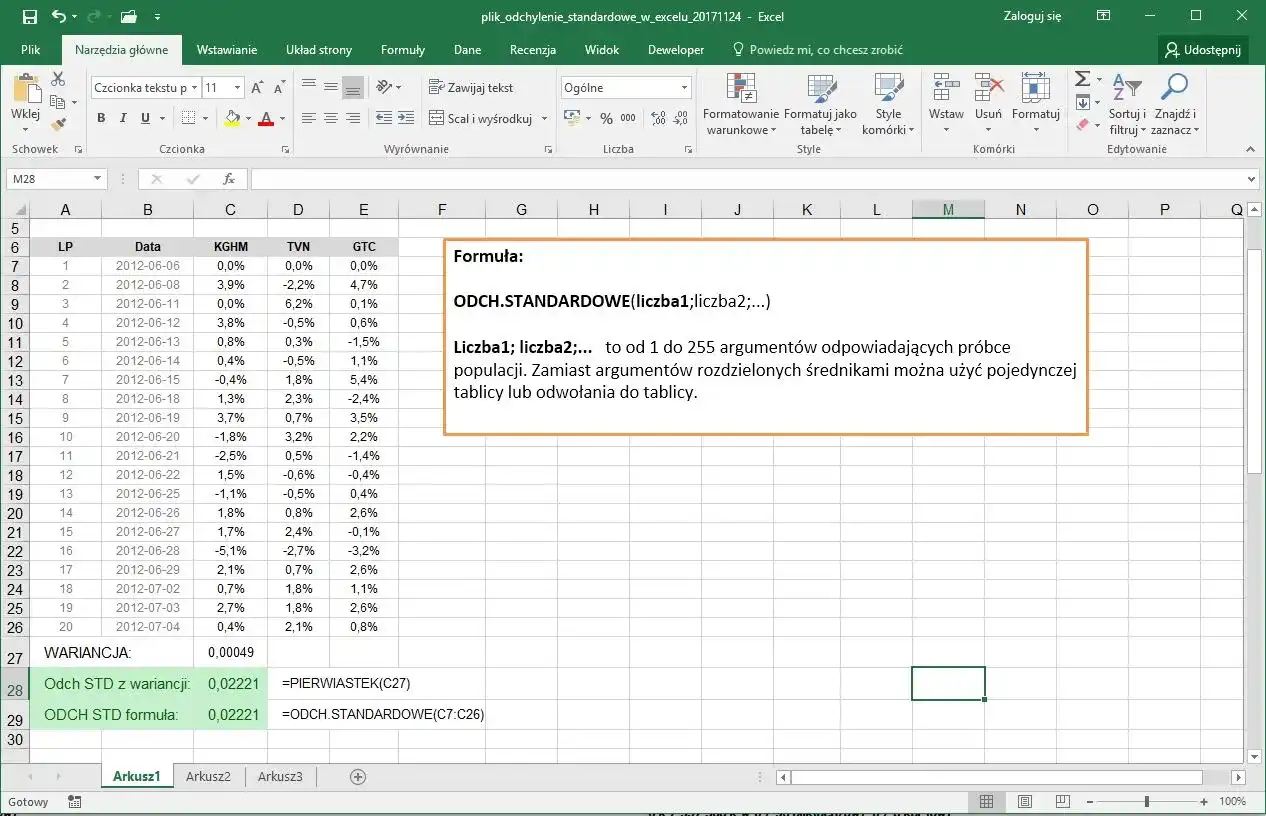The height and width of the screenshot is (816, 1266).
Task: Apply bold formatting with the B icon
Action: (x=99, y=118)
